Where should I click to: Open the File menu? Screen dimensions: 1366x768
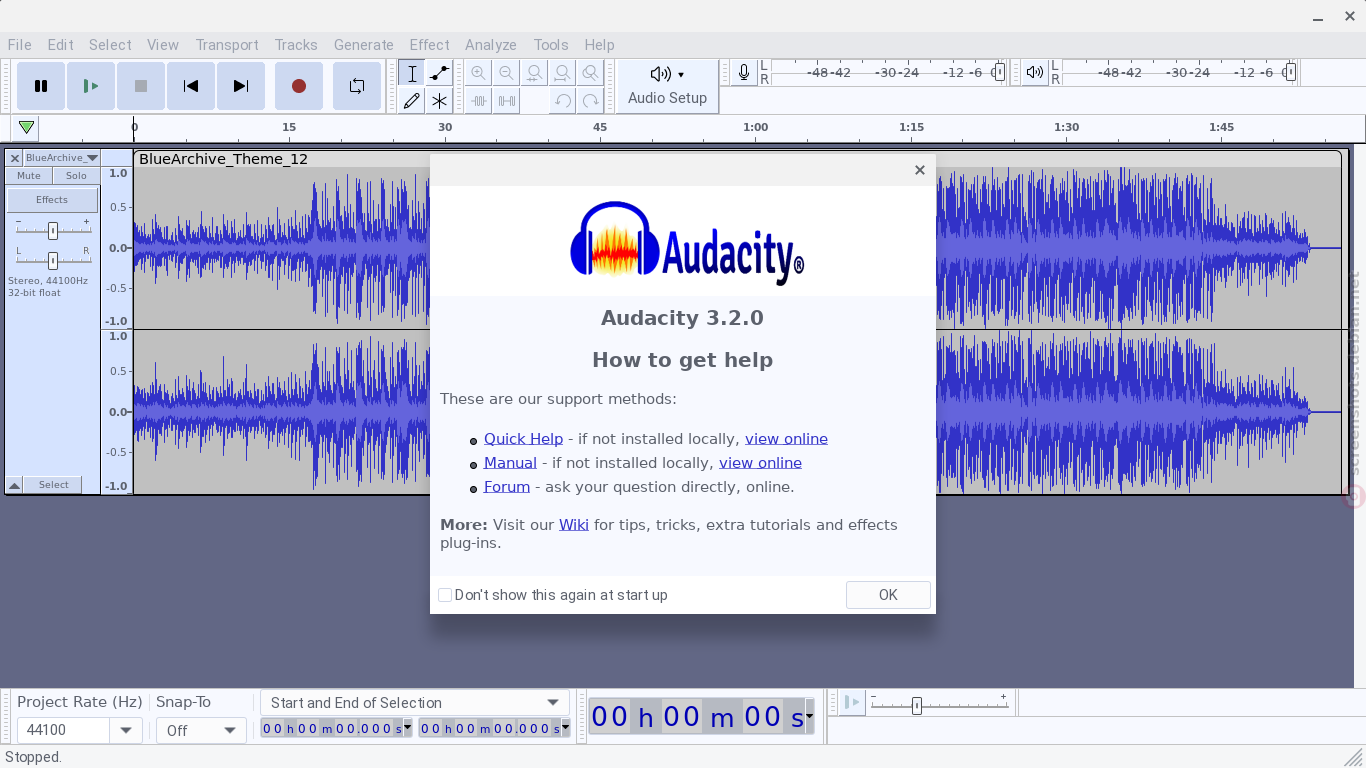tap(19, 45)
